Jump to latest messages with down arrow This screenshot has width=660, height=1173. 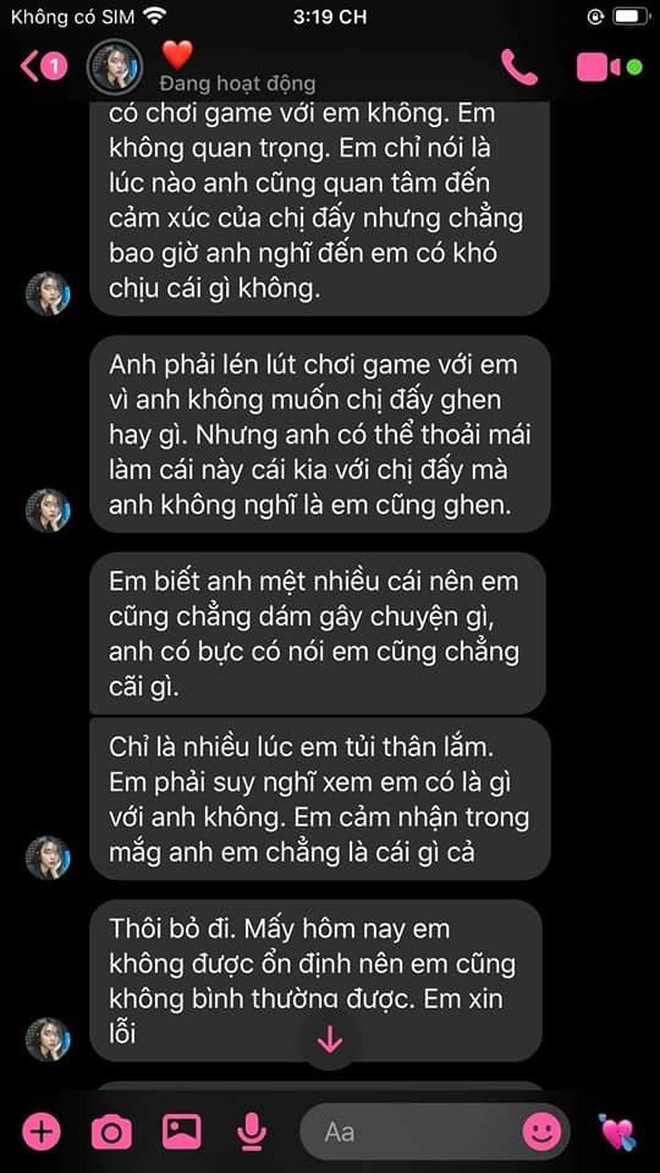pos(330,1040)
